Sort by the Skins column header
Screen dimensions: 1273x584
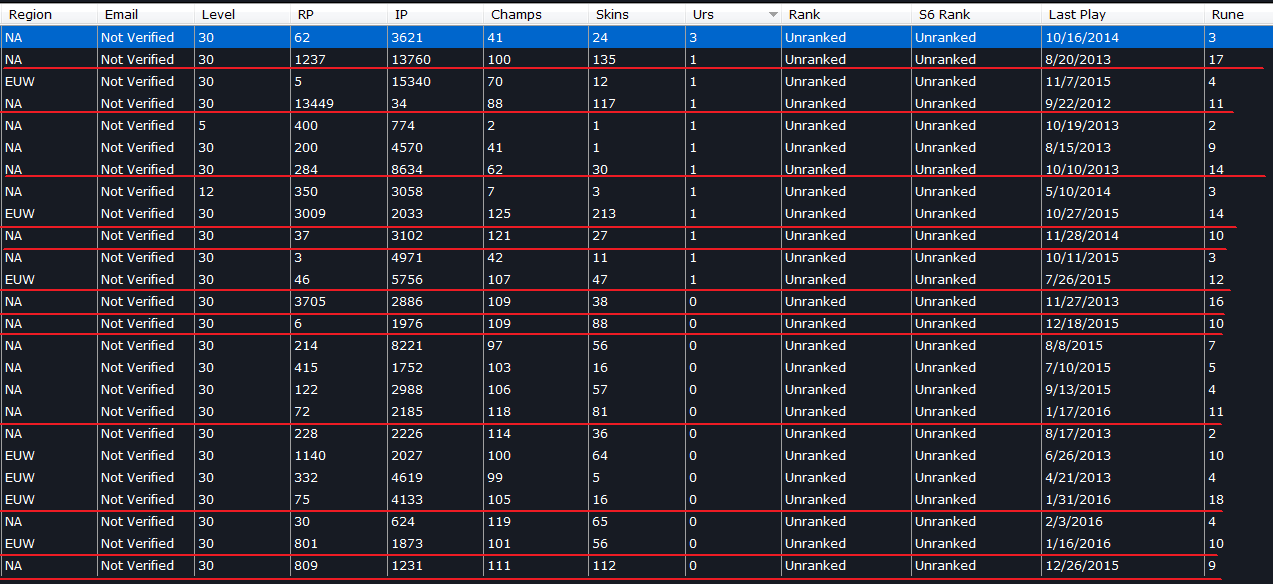point(637,15)
